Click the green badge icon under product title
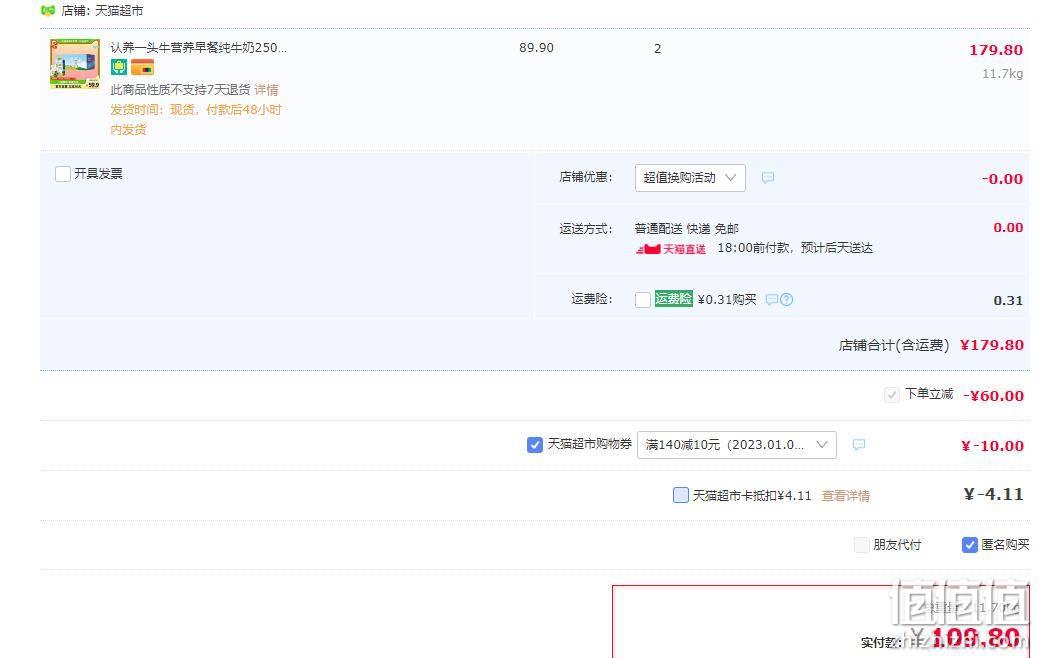Image resolution: width=1039 pixels, height=658 pixels. (x=119, y=67)
